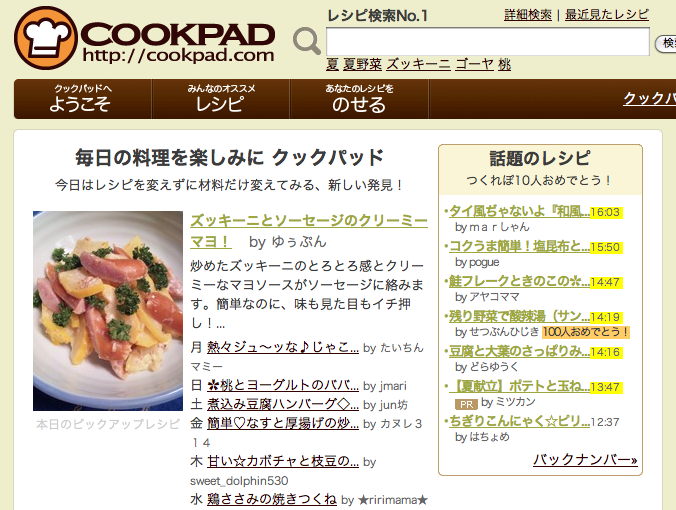The image size is (676, 510).
Task: Click the magnifying glass search icon
Action: (x=307, y=41)
